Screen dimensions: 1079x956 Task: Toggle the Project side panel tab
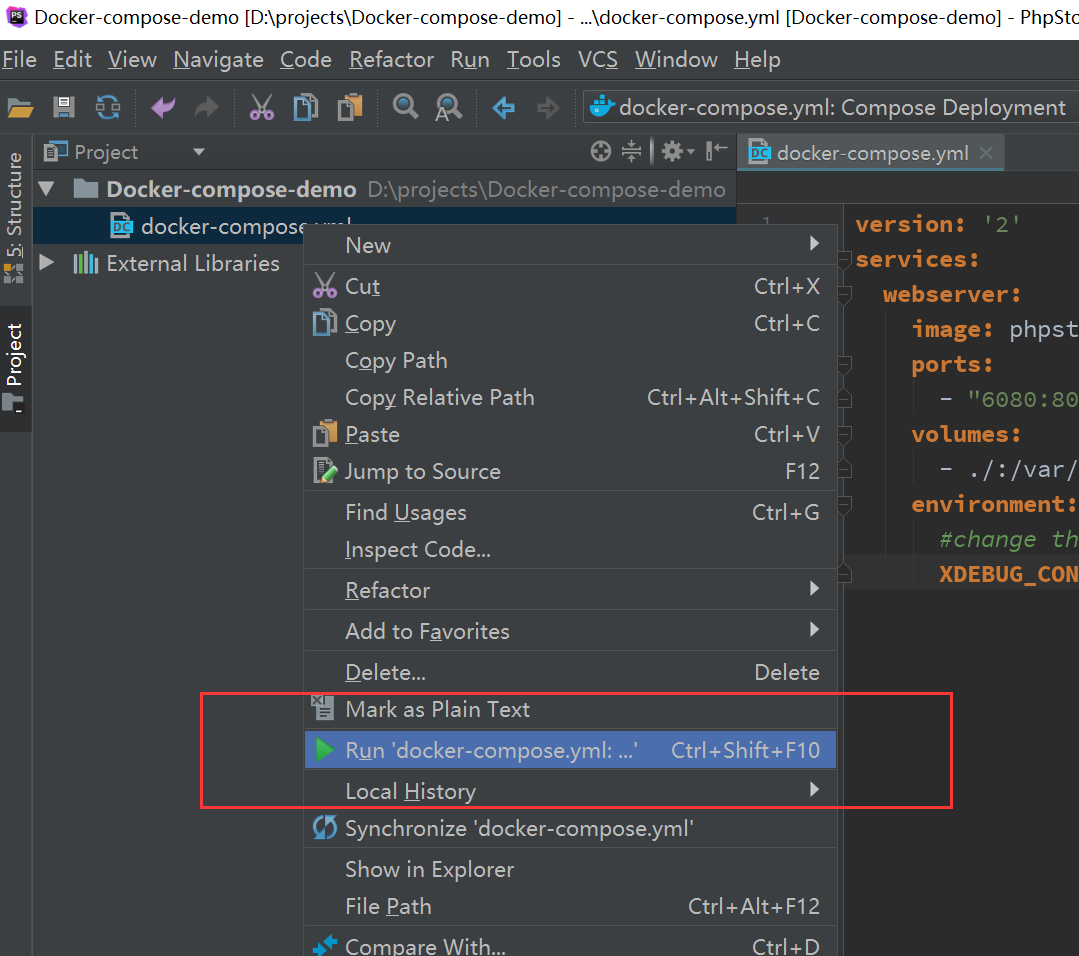15,365
